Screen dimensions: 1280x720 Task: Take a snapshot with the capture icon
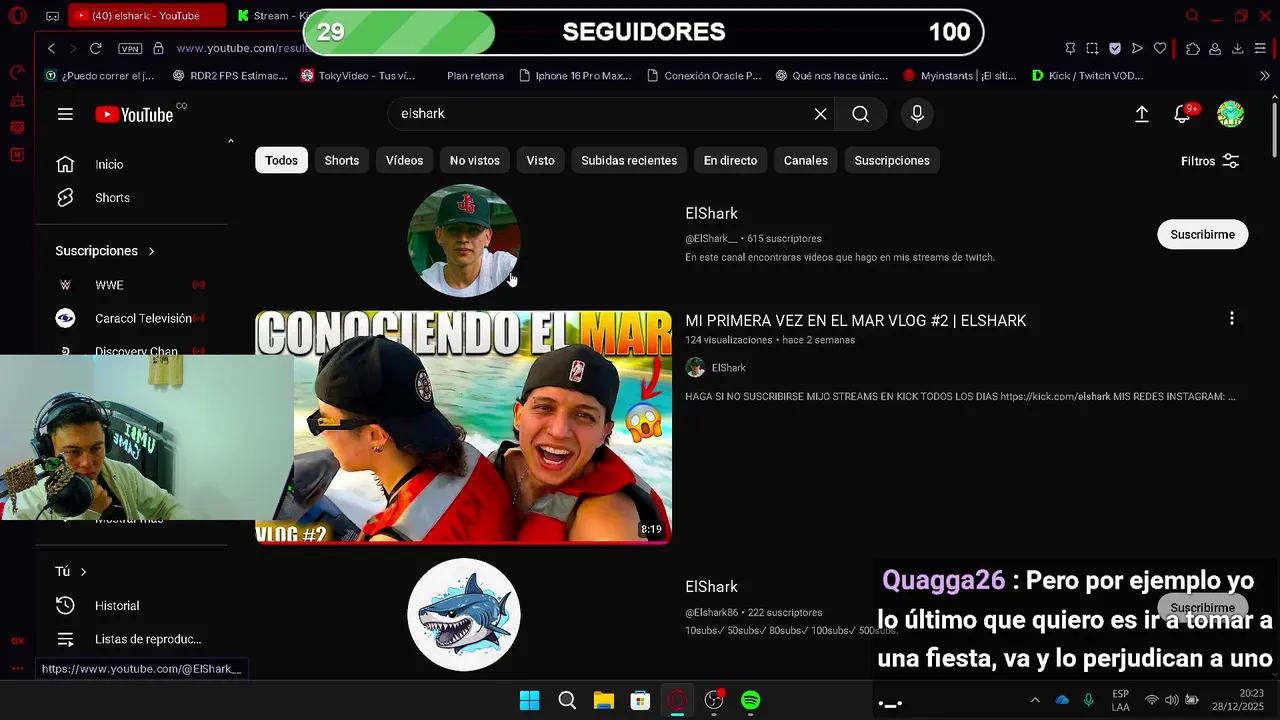[x=1092, y=48]
